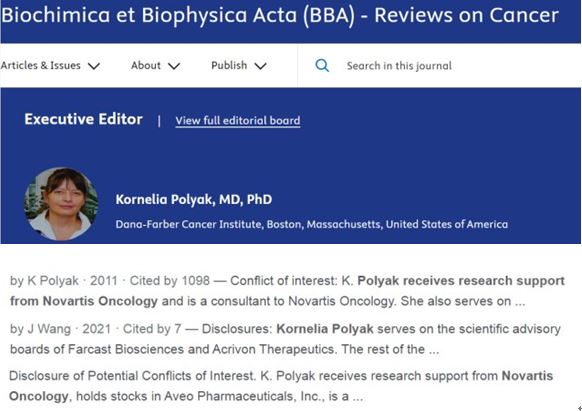Click the Dana-Farber Cancer Institute affiliation text
The image size is (582, 411).
[311, 224]
